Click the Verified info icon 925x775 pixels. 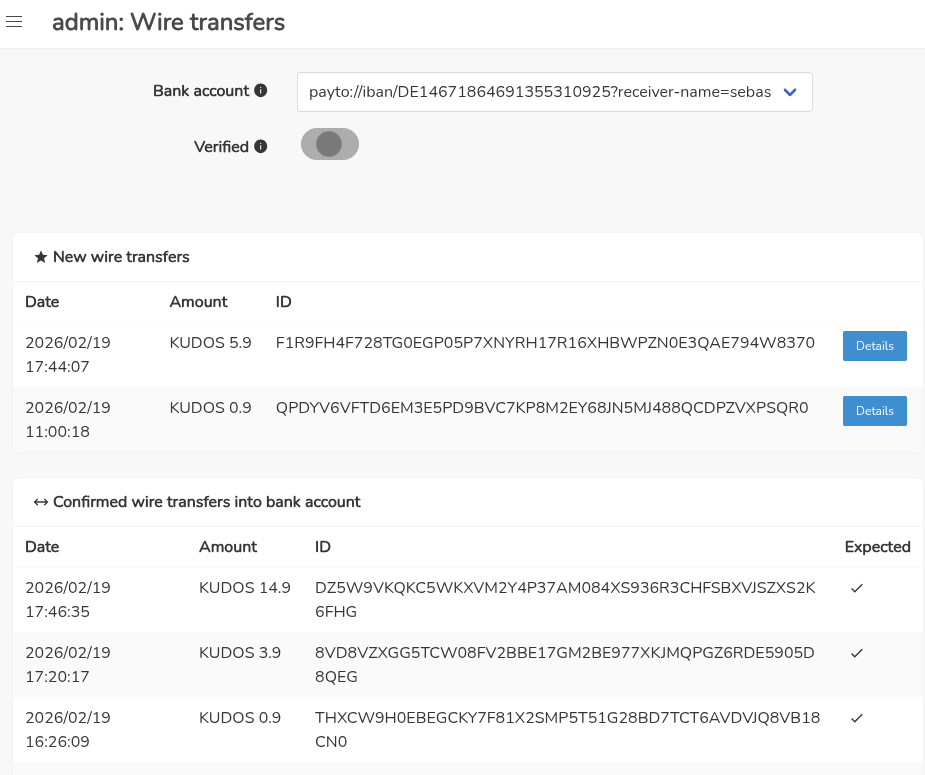(261, 147)
